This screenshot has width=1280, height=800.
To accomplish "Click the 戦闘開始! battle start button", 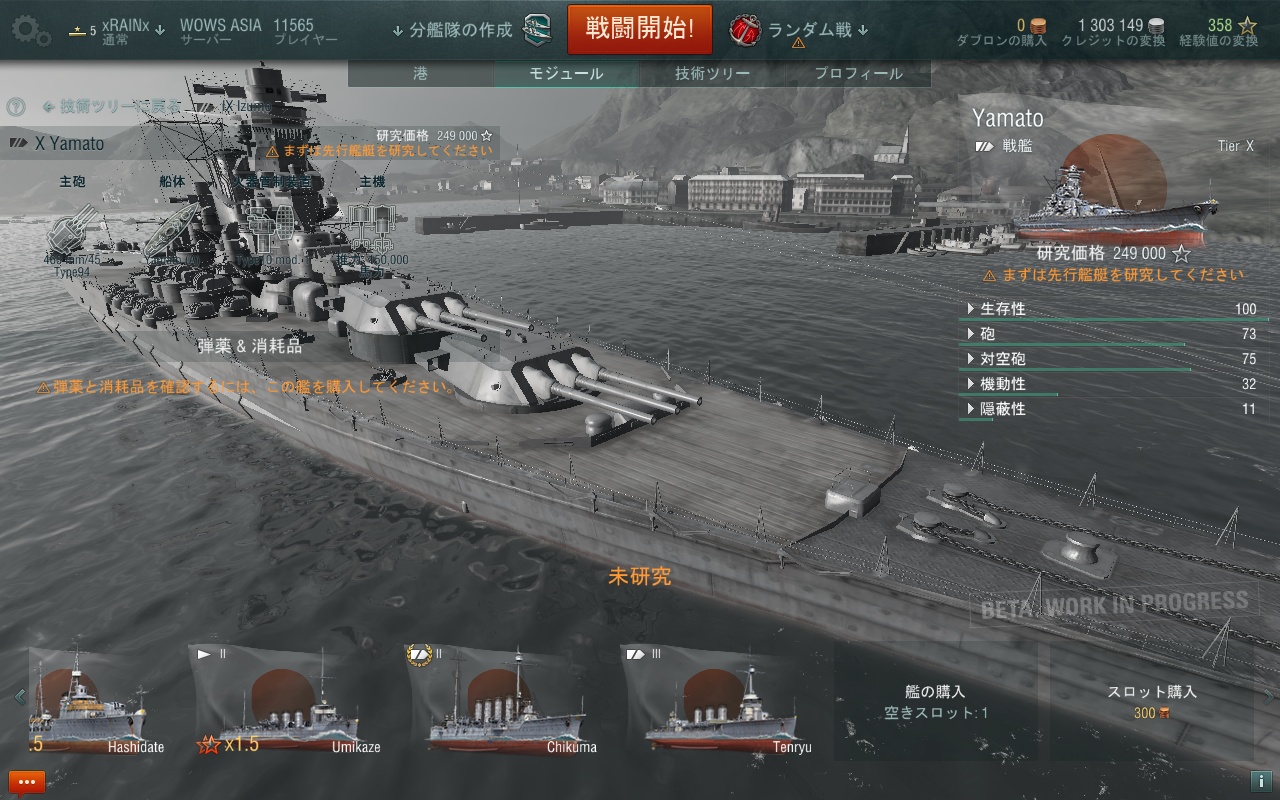I will pyautogui.click(x=640, y=29).
